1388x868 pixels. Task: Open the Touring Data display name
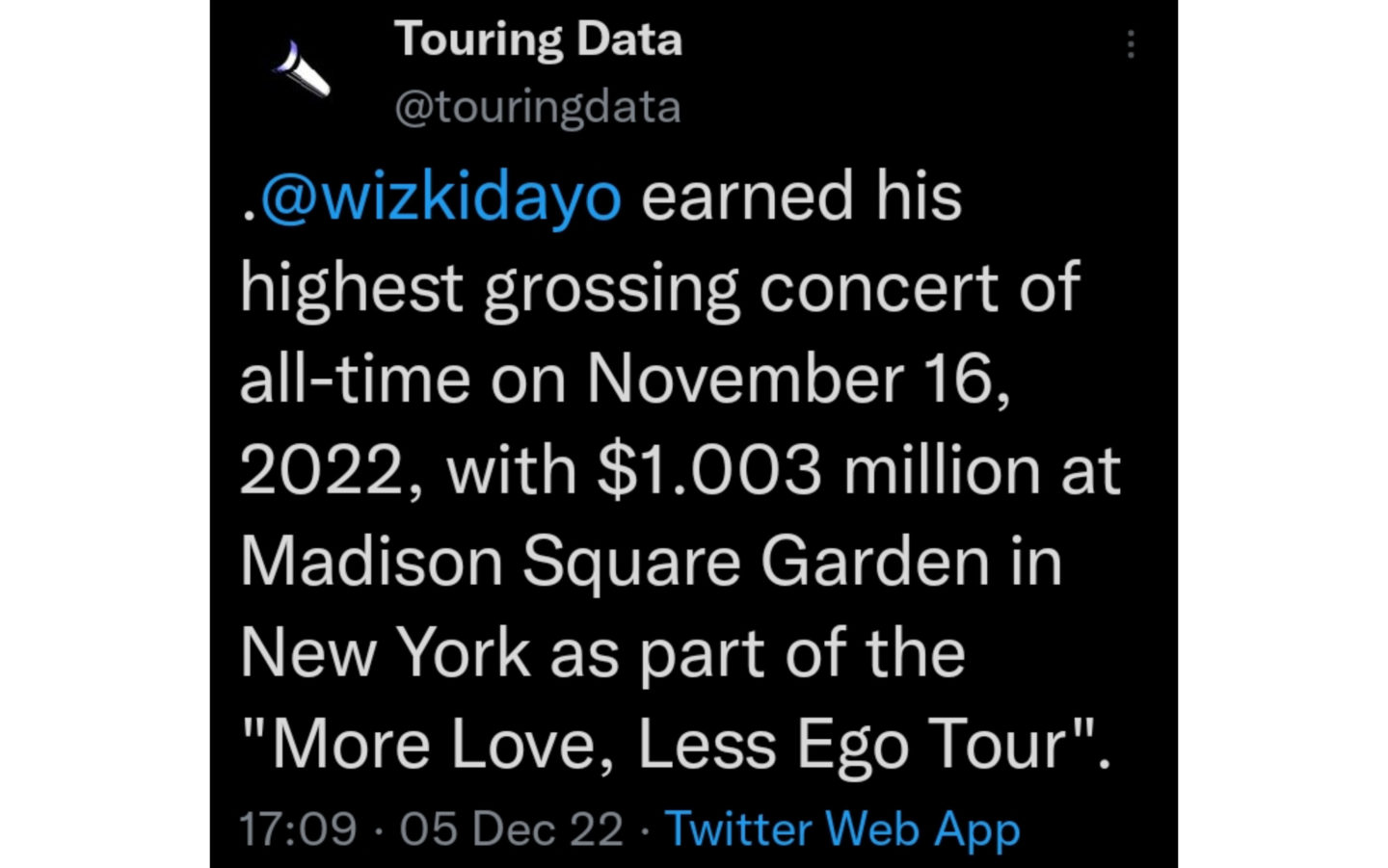tap(538, 39)
